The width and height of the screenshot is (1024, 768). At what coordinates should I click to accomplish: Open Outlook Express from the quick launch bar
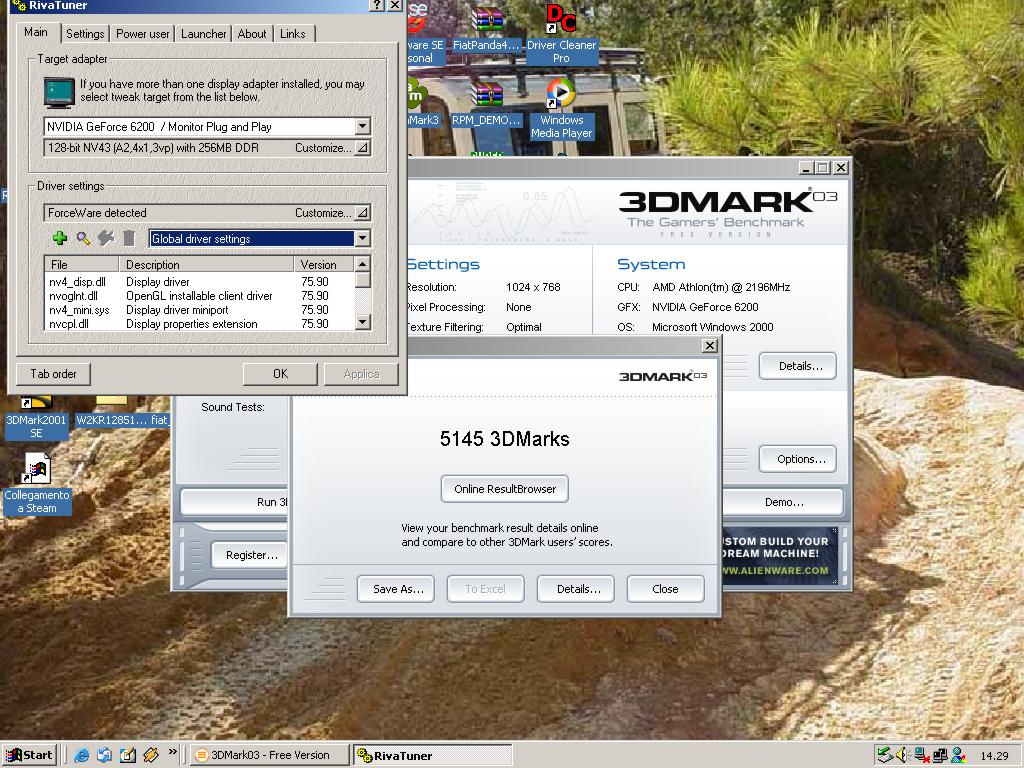pyautogui.click(x=104, y=755)
